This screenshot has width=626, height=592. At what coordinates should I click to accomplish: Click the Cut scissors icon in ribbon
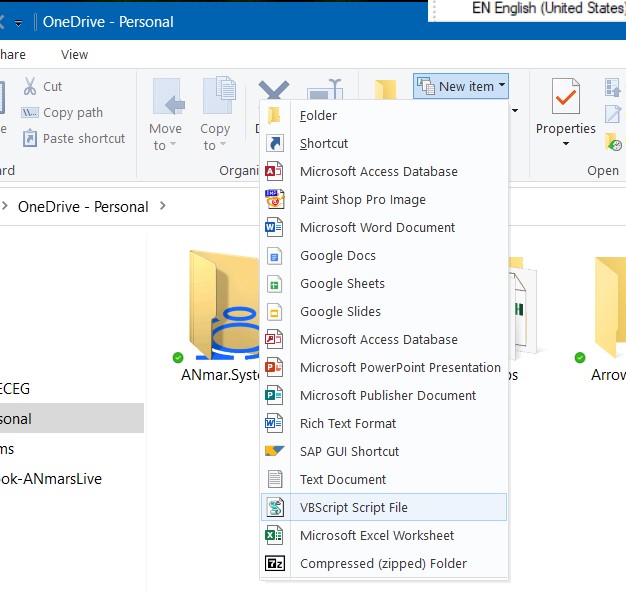30,87
